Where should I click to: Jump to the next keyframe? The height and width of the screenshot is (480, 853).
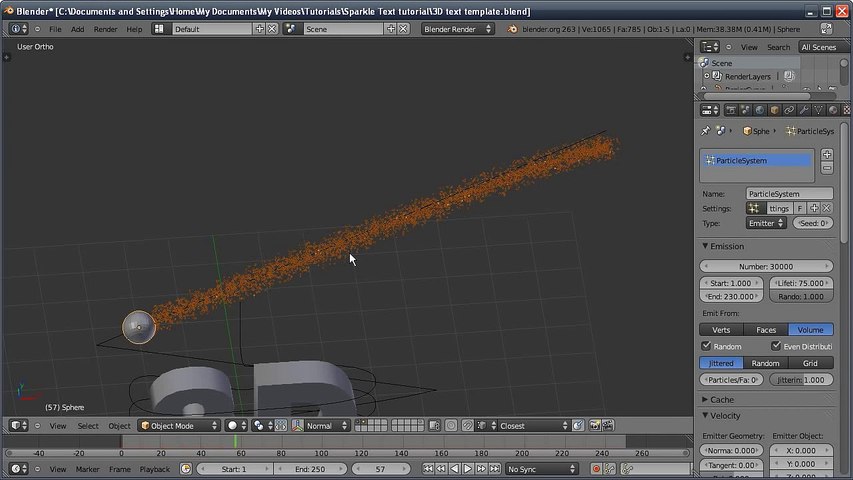[x=481, y=469]
